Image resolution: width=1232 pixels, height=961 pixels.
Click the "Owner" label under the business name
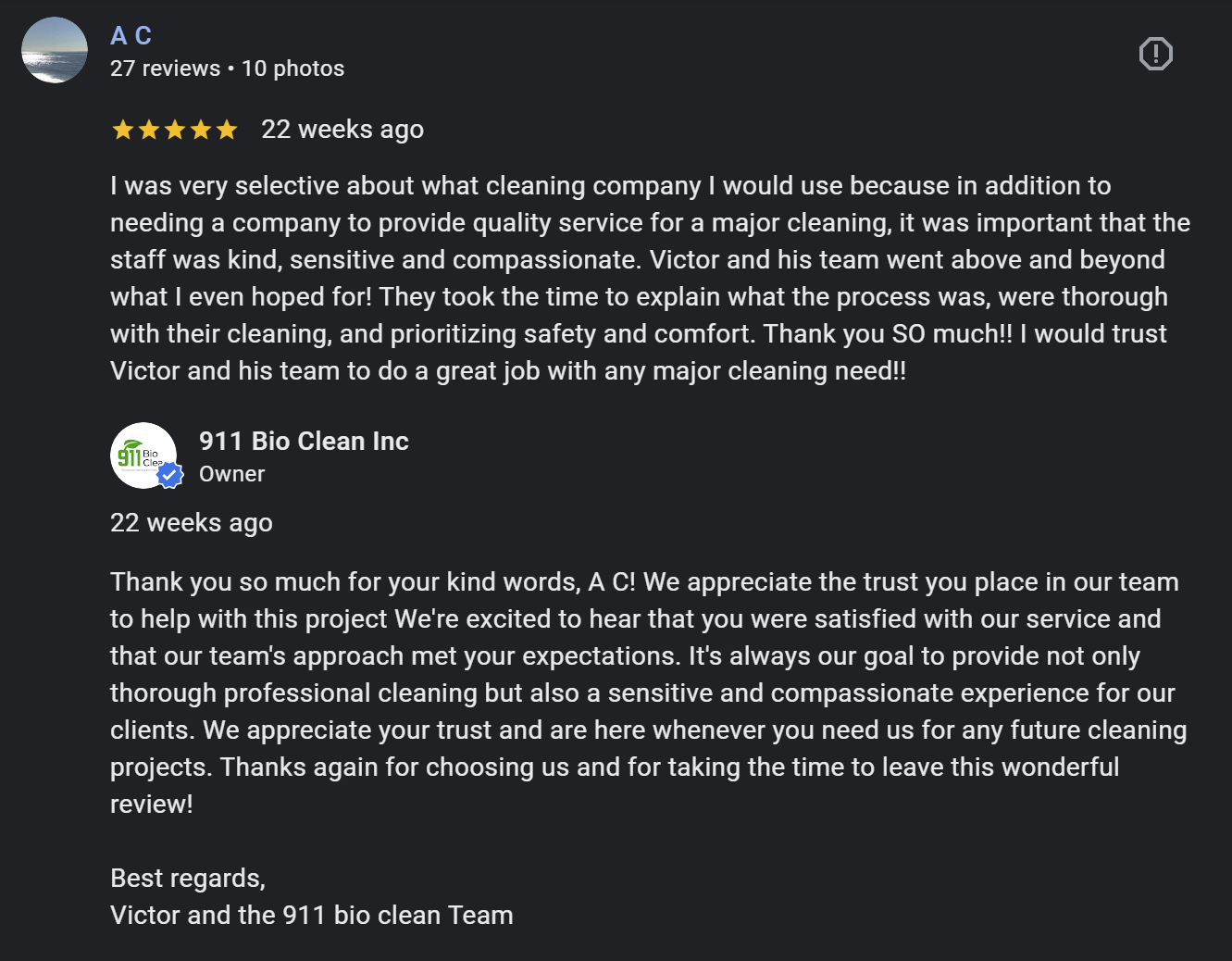coord(231,474)
